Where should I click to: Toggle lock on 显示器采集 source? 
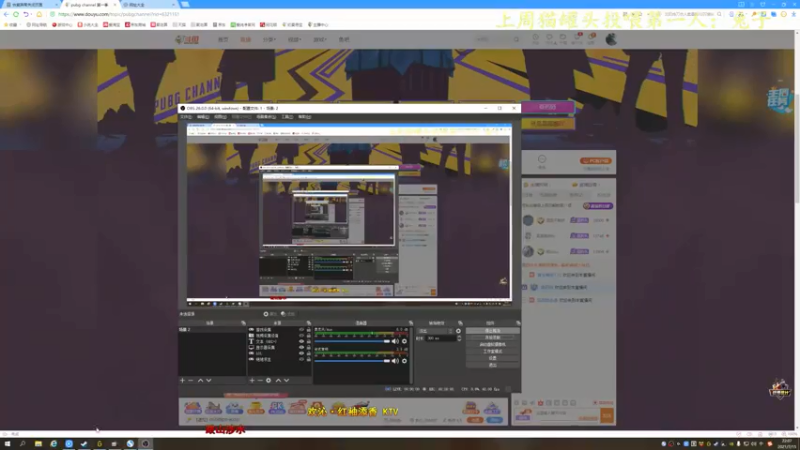(x=309, y=347)
